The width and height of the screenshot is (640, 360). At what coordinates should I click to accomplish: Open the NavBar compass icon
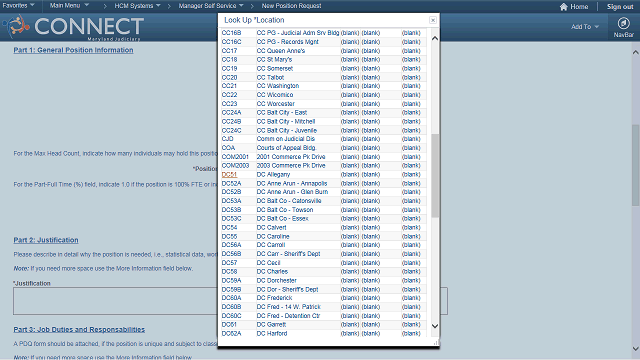[623, 23]
